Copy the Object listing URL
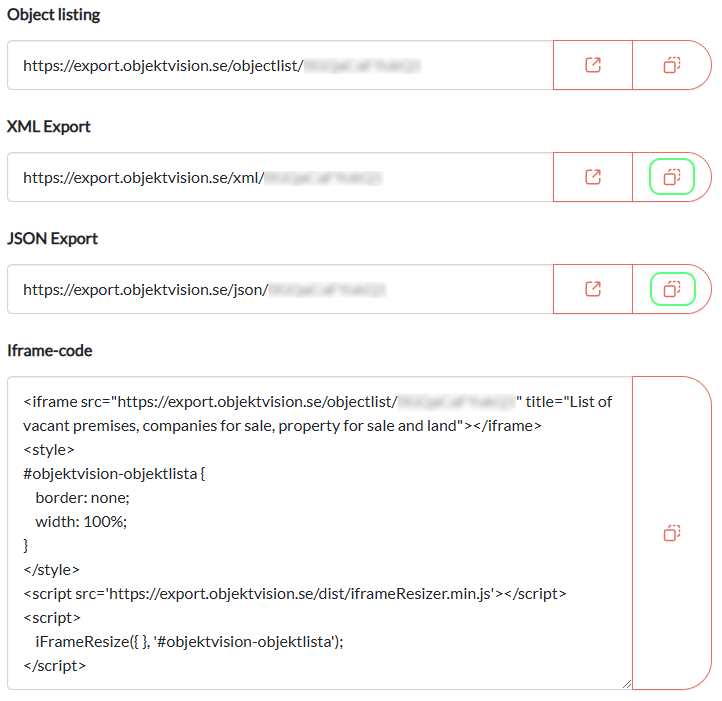Image resolution: width=722 pixels, height=701 pixels. (x=672, y=65)
